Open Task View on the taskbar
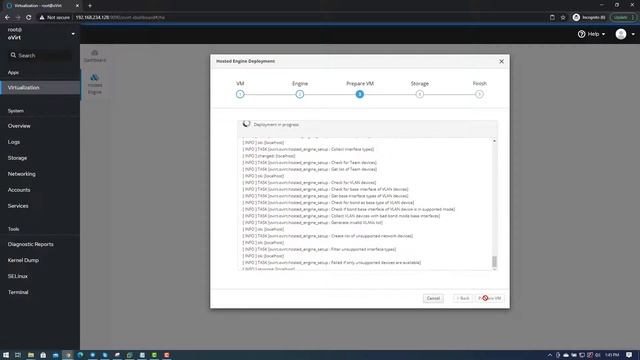Image resolution: width=640 pixels, height=360 pixels. point(18,355)
